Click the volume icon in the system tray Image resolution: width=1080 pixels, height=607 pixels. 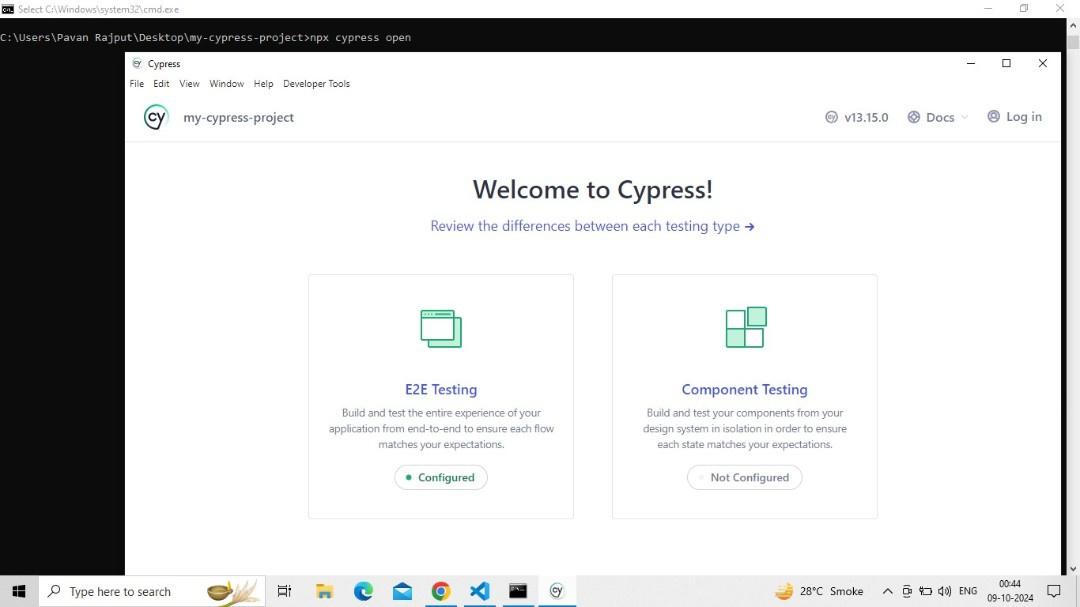(x=944, y=591)
